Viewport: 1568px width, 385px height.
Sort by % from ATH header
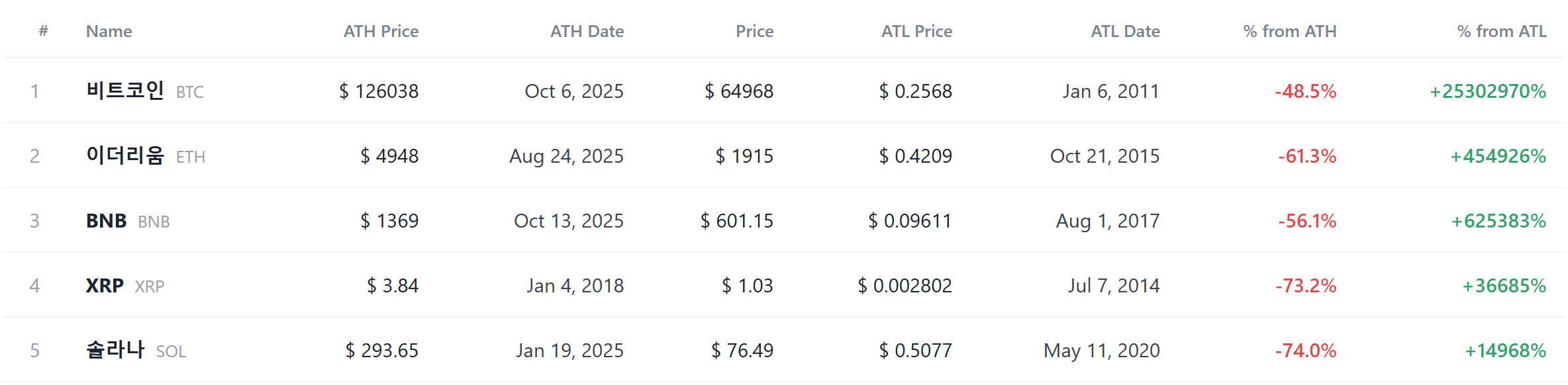(1289, 31)
